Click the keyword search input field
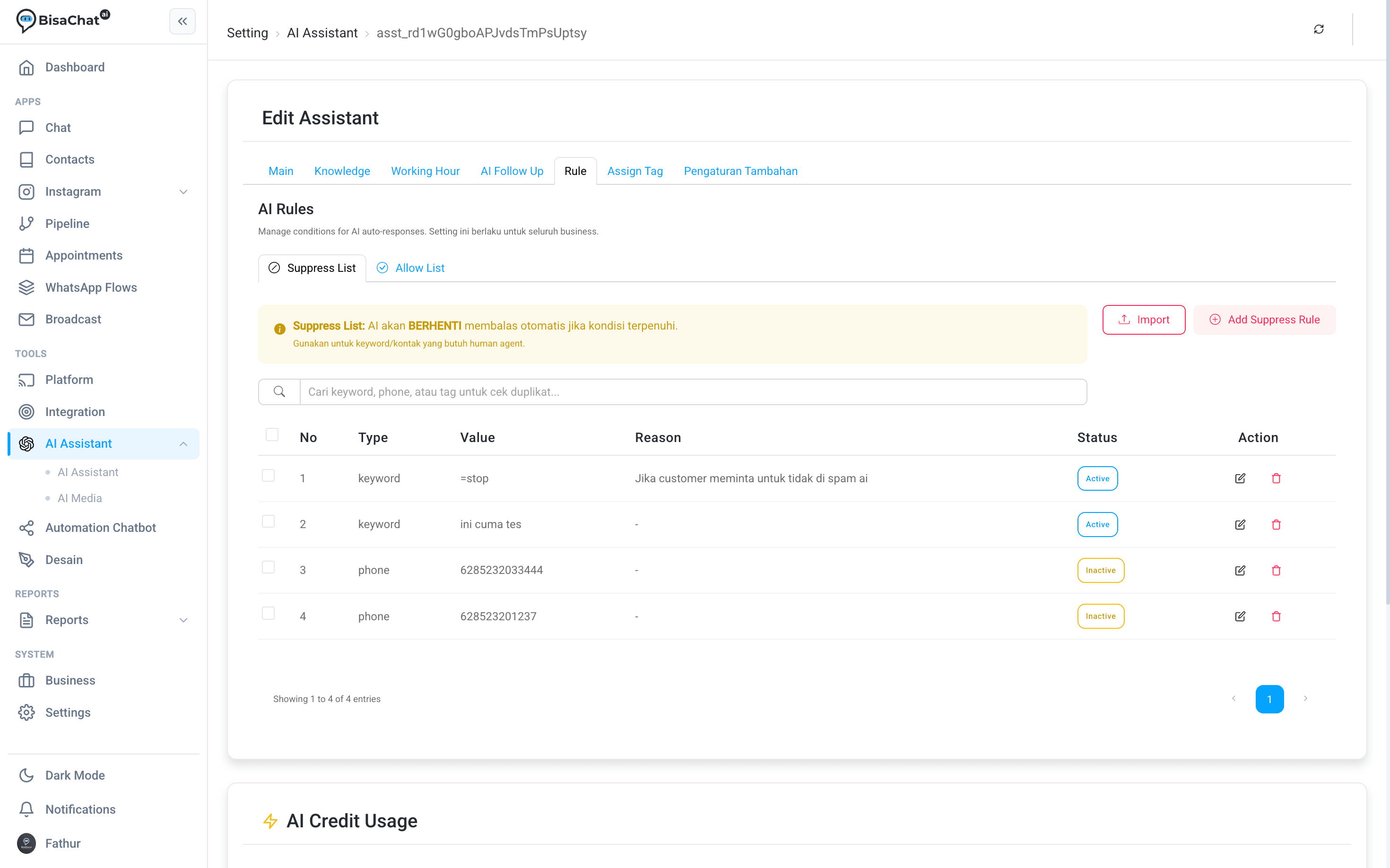Image resolution: width=1390 pixels, height=868 pixels. pos(693,391)
